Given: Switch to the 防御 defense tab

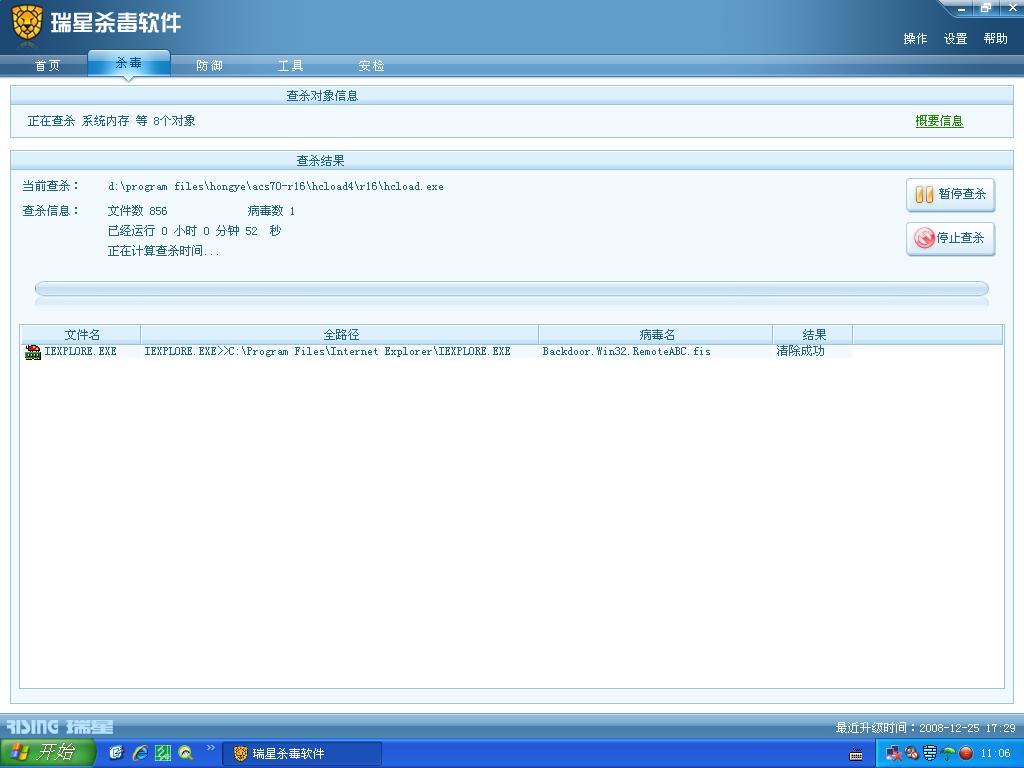Looking at the screenshot, I should 209,65.
